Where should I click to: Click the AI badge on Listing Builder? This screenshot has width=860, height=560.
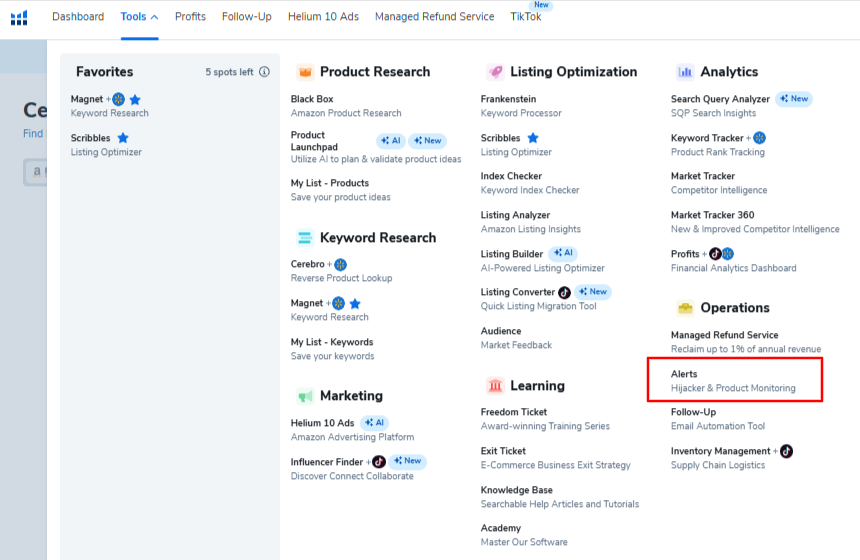point(563,253)
